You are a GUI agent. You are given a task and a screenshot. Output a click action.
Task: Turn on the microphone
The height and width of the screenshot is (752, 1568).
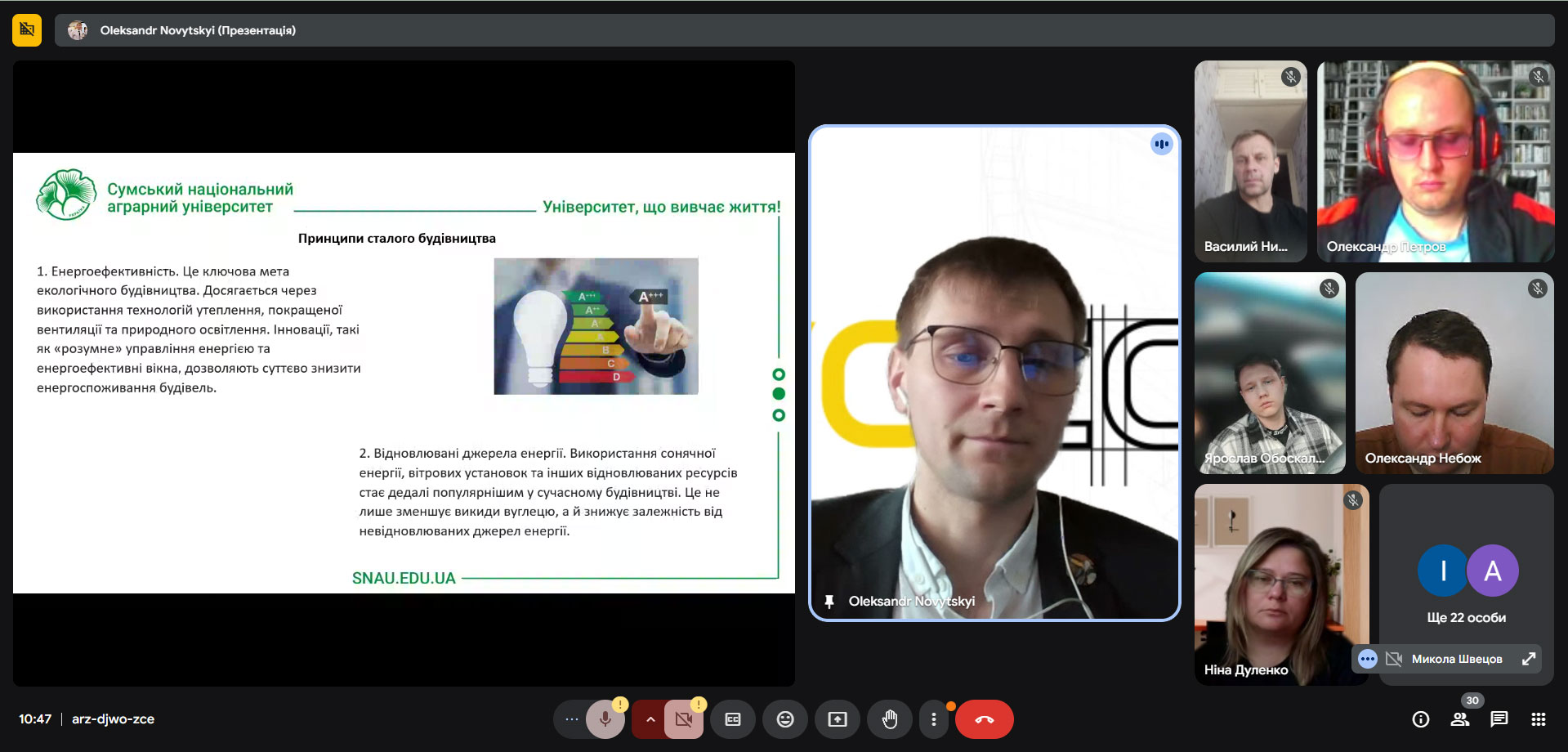605,719
